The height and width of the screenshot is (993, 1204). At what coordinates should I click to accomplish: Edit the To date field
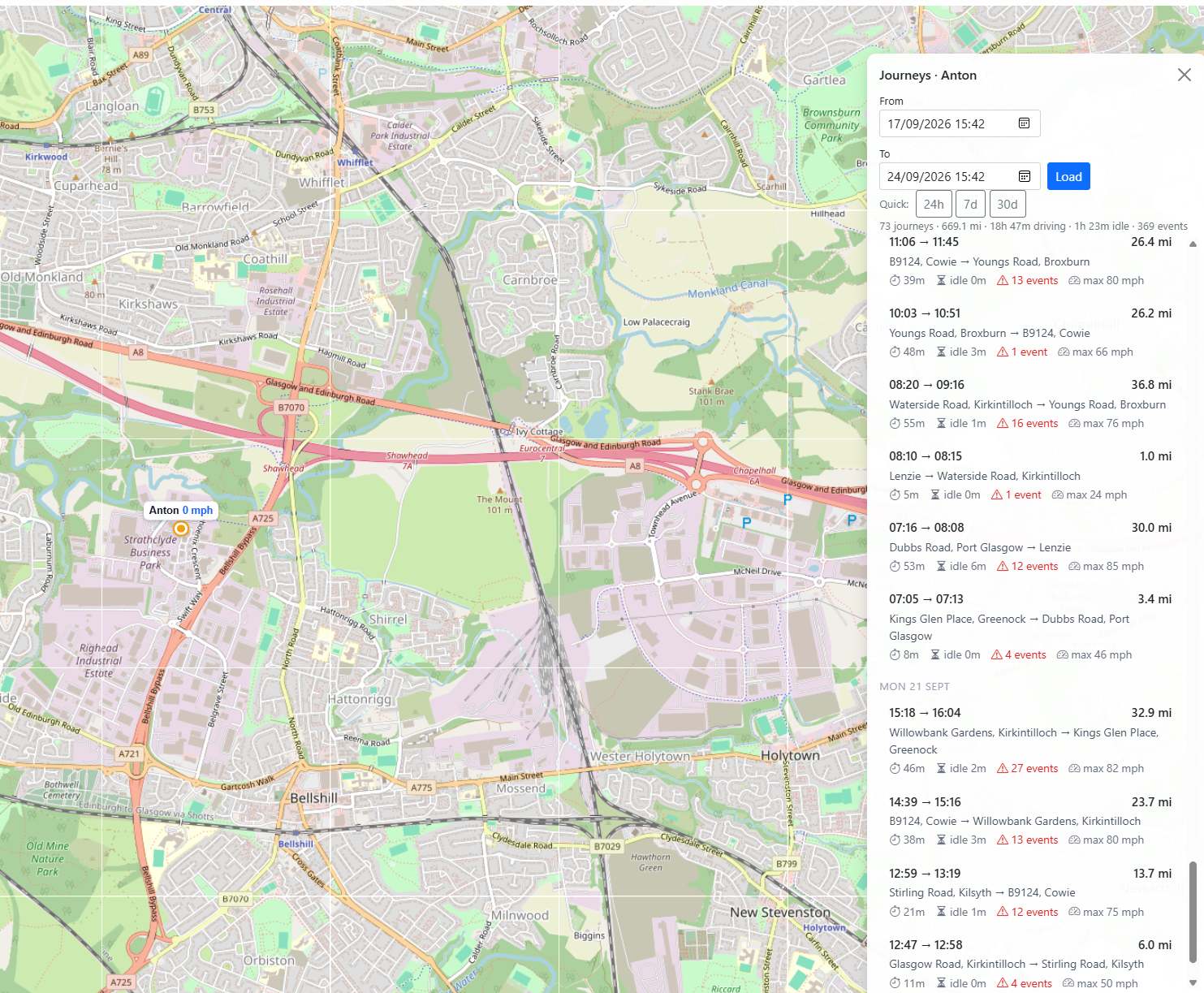(x=960, y=176)
